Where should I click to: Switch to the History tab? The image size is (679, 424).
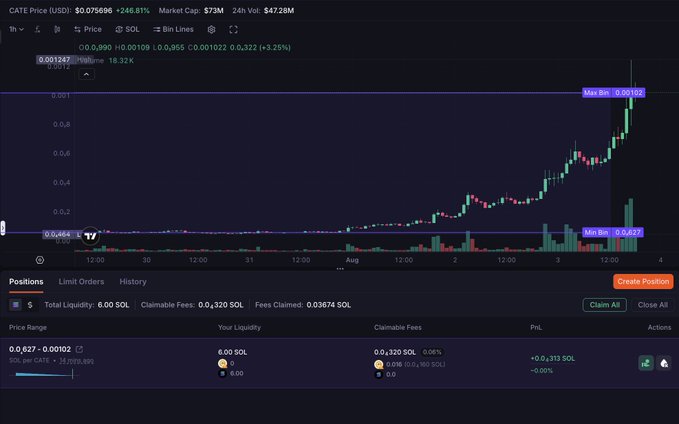[x=133, y=282]
